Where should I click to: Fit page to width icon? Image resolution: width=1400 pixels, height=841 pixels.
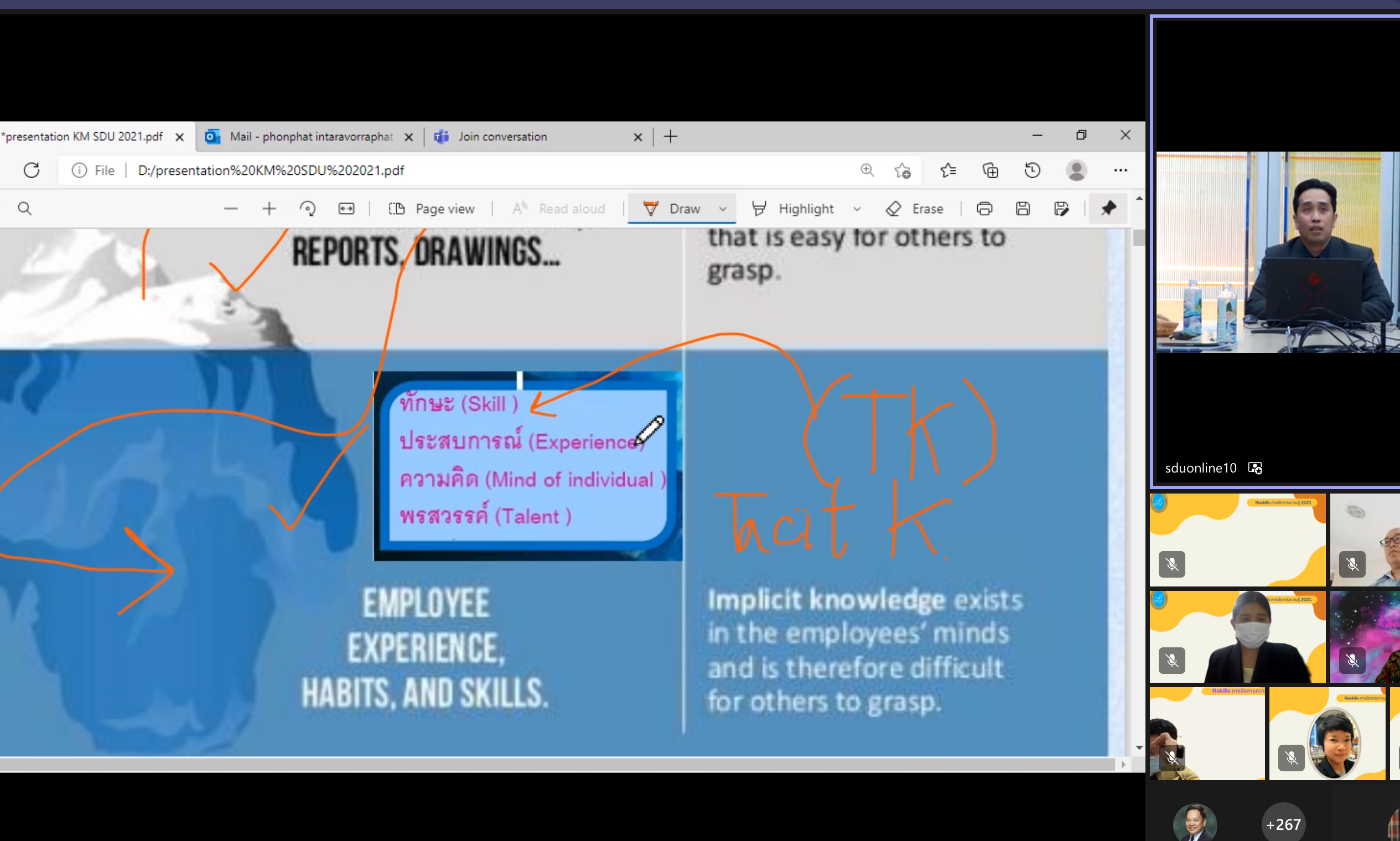click(346, 209)
